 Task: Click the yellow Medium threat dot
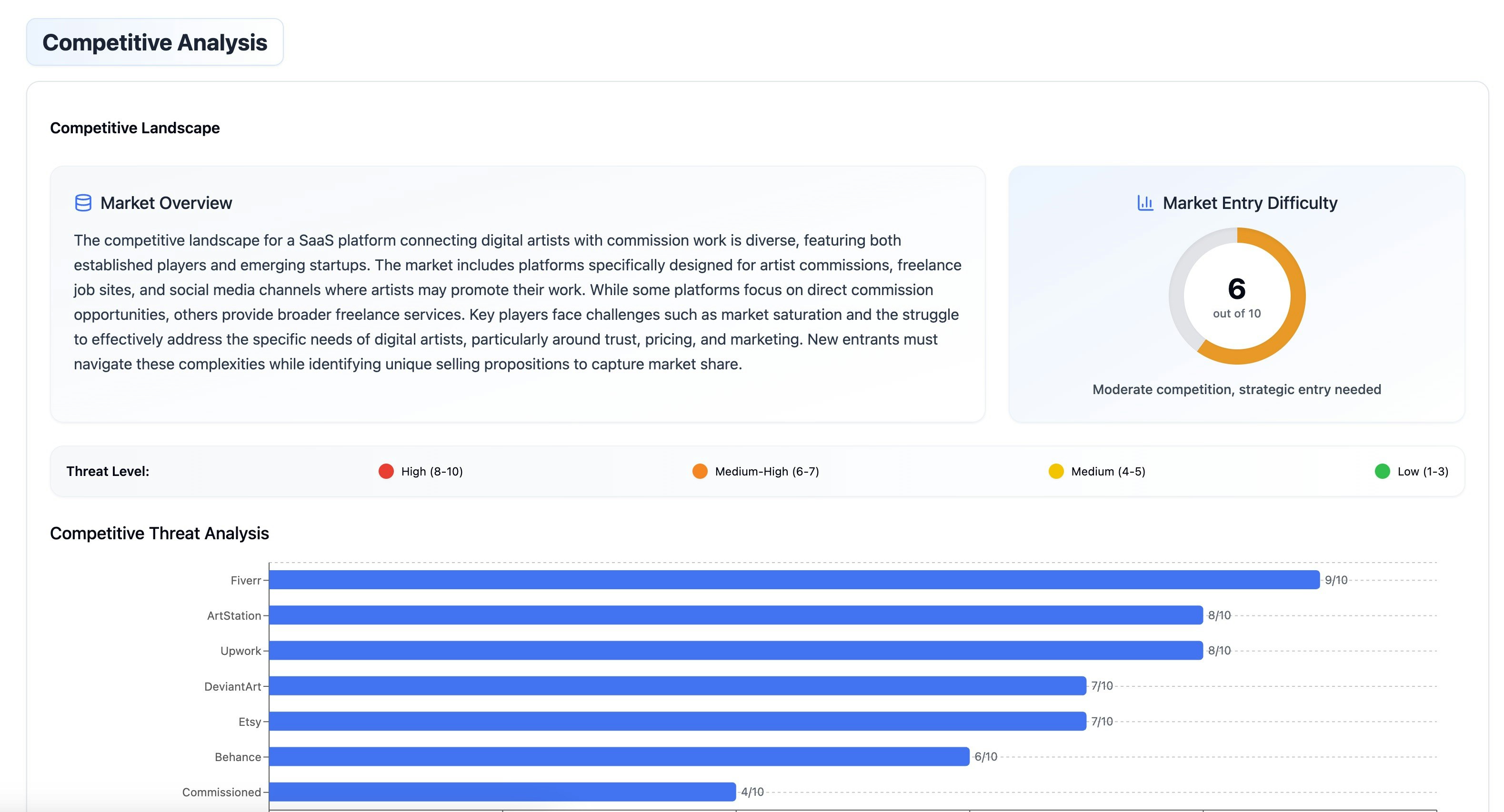(x=1055, y=471)
